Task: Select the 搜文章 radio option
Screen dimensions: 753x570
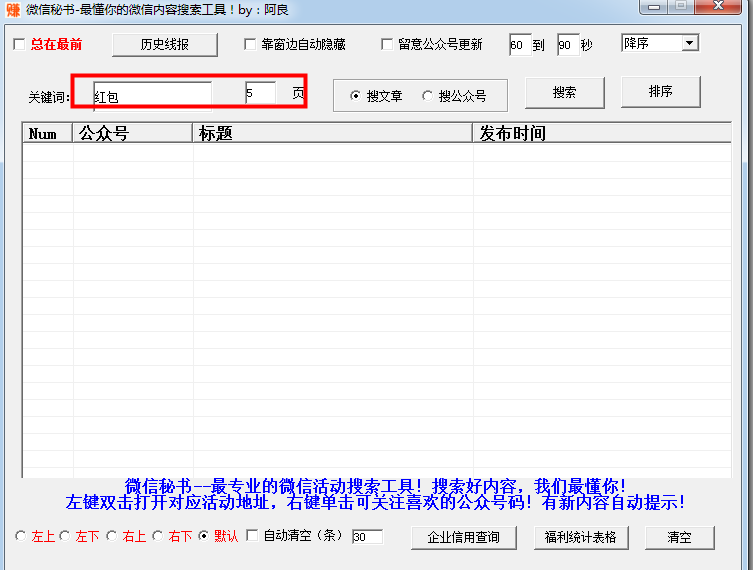Action: 355,96
